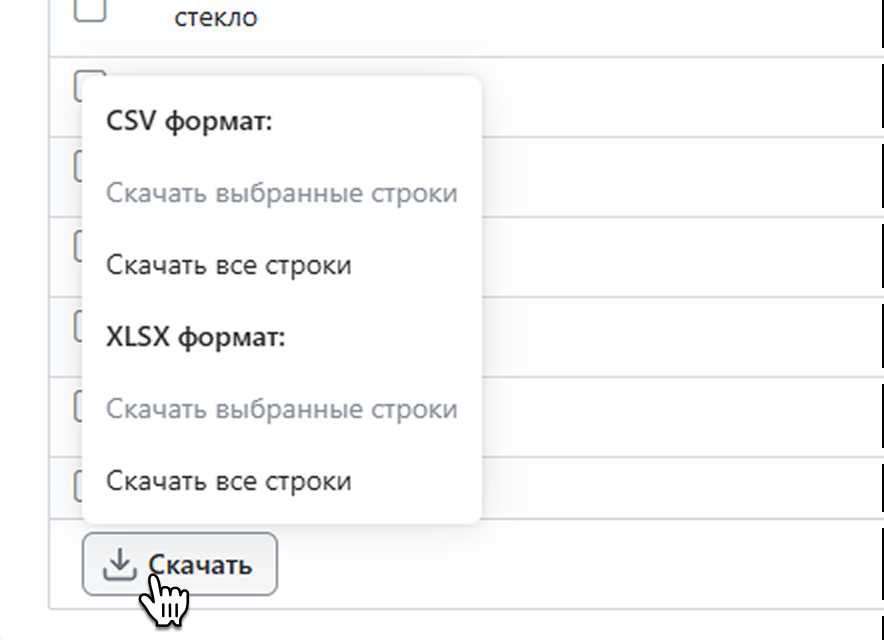Select XLSX 'Скачать выбранные строки' option
The height and width of the screenshot is (640, 884).
tap(281, 409)
